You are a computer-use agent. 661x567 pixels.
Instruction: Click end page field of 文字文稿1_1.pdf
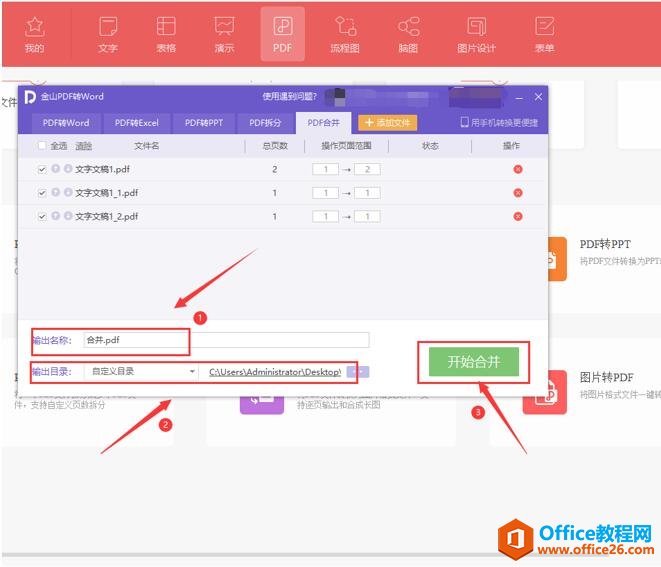367,193
